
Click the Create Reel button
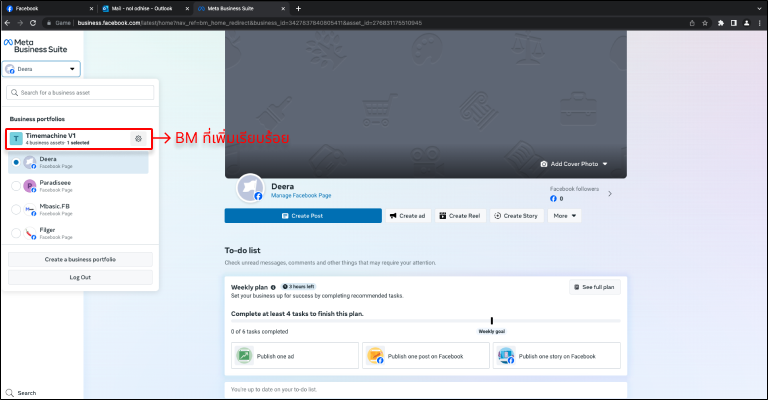point(460,216)
